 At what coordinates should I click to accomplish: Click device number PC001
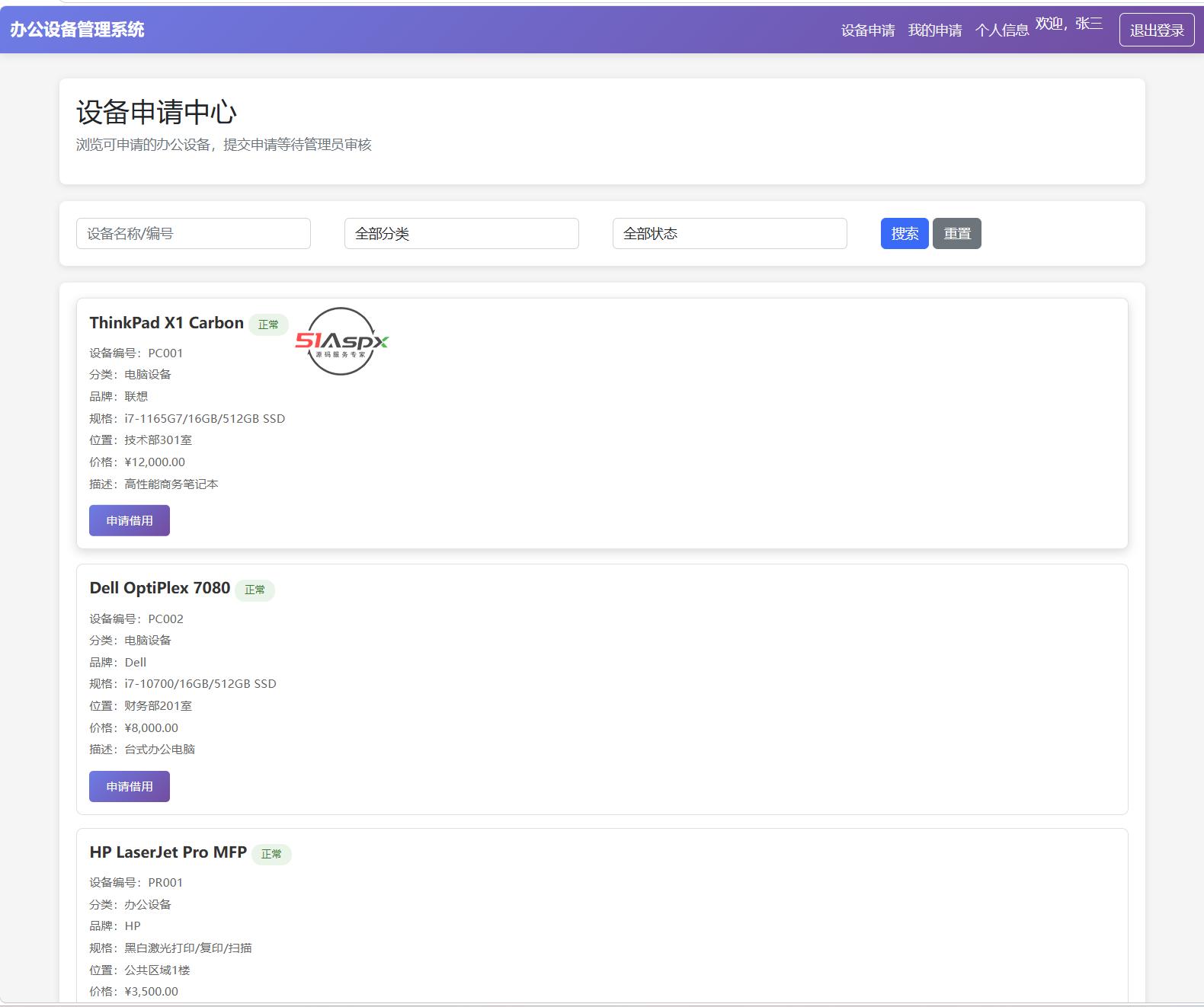click(x=165, y=353)
